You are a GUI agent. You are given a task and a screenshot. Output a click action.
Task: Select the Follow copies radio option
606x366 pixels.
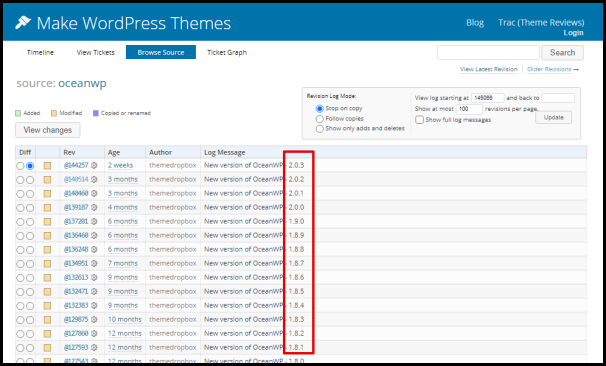coord(320,119)
